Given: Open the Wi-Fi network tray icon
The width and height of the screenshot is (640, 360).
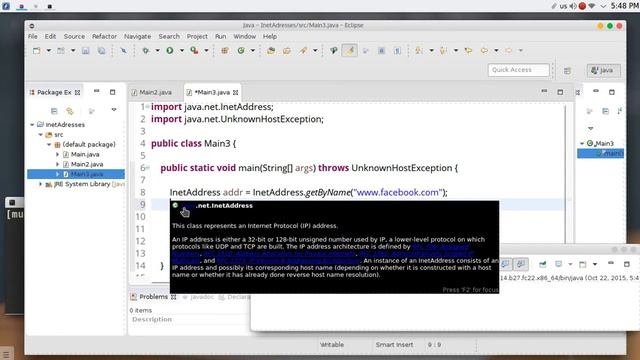Looking at the screenshot, I should click(x=592, y=6).
